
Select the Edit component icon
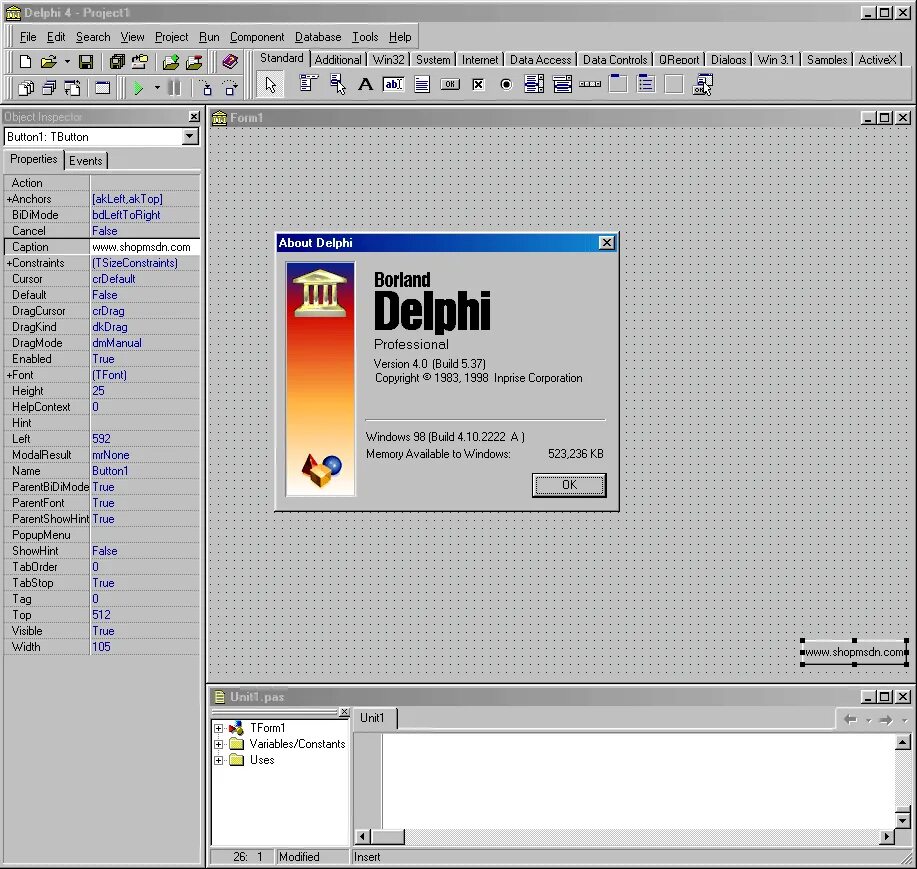tap(394, 84)
